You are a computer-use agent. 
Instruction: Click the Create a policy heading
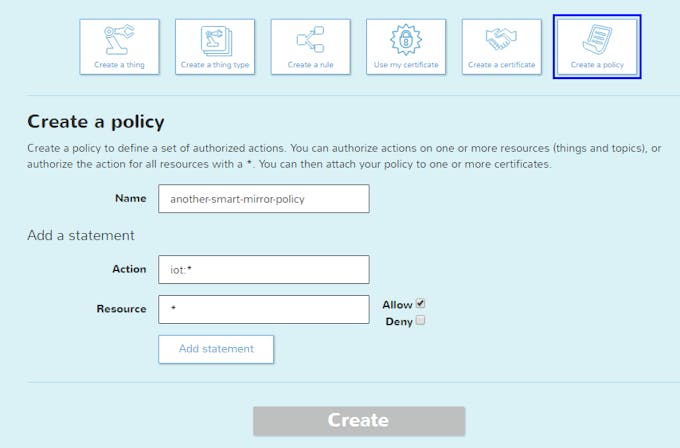click(96, 122)
